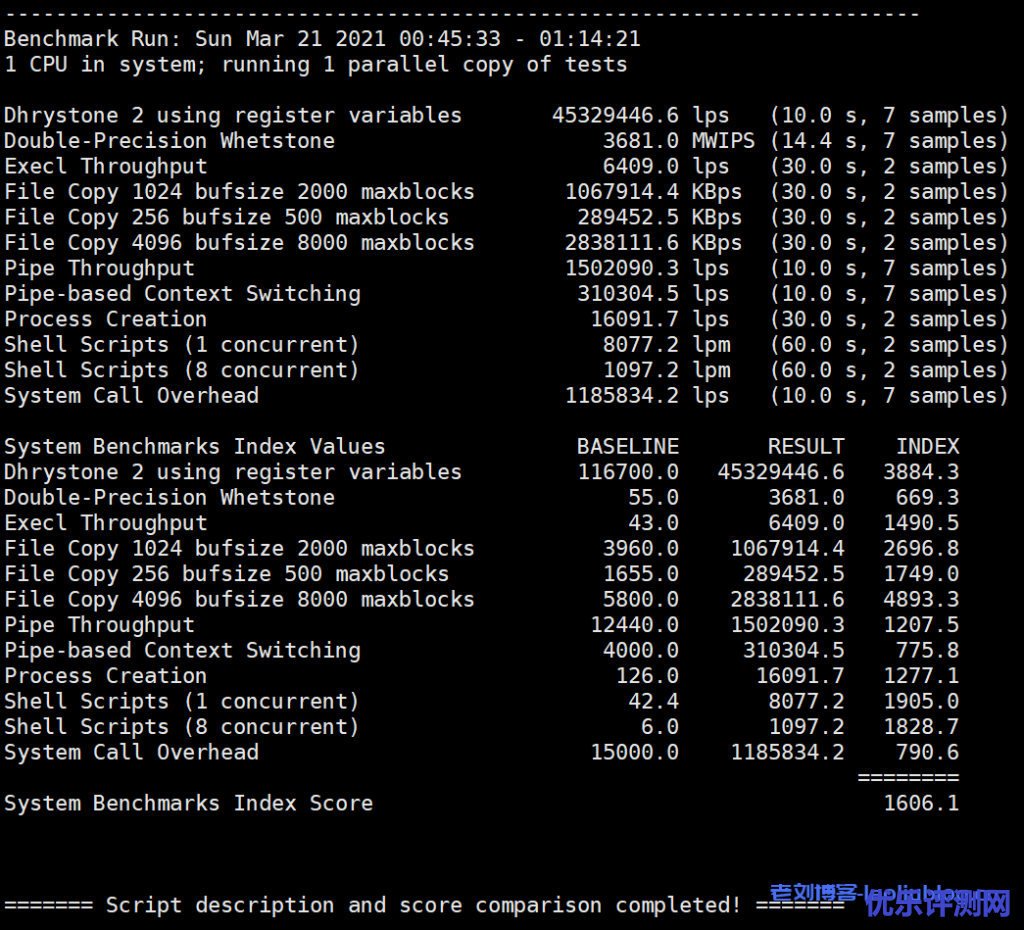Select baseline value 4000.0 for Context Switching
The image size is (1024, 930).
(641, 650)
